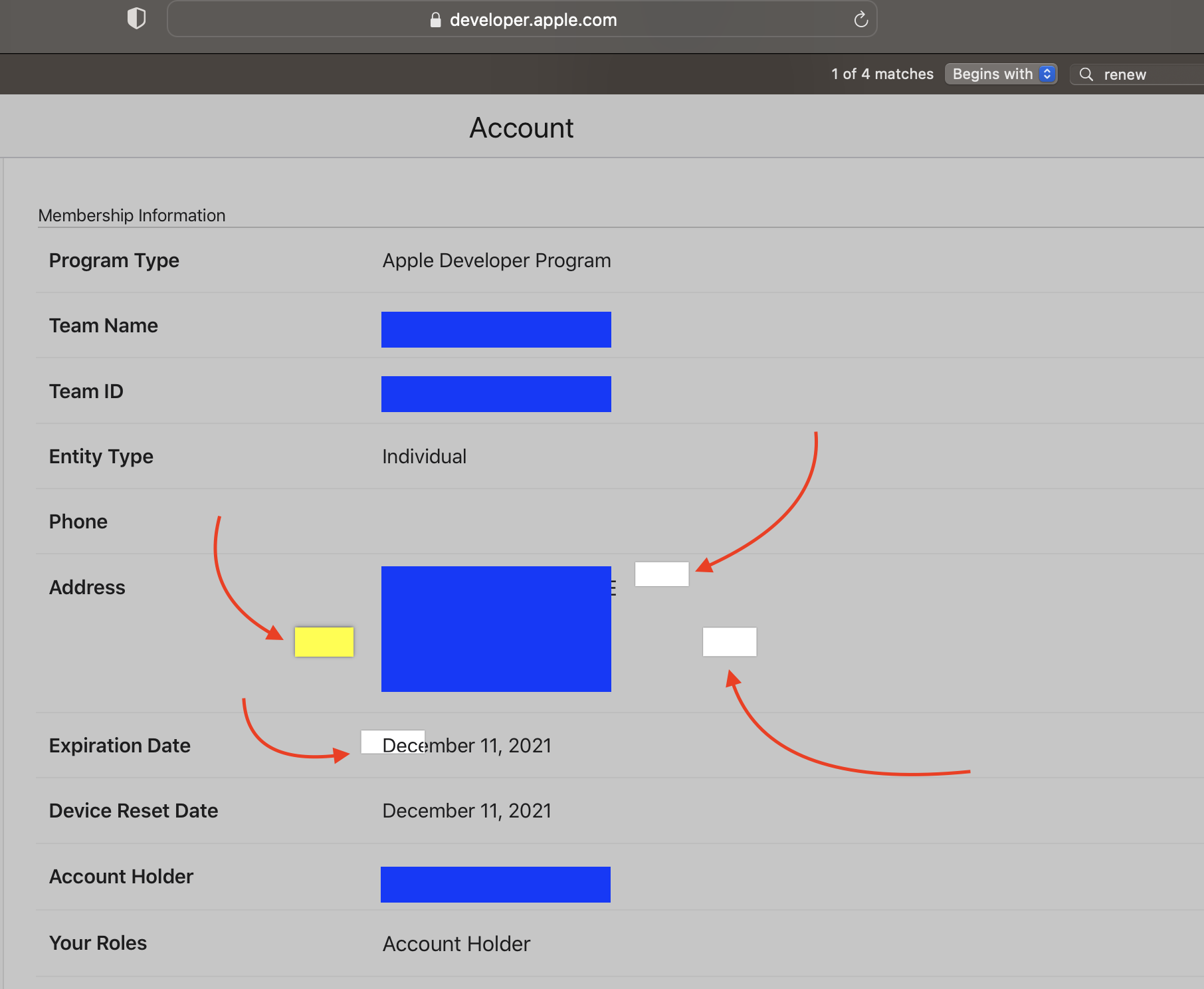Click the 'Address' label
Image resolution: width=1204 pixels, height=989 pixels.
point(87,588)
